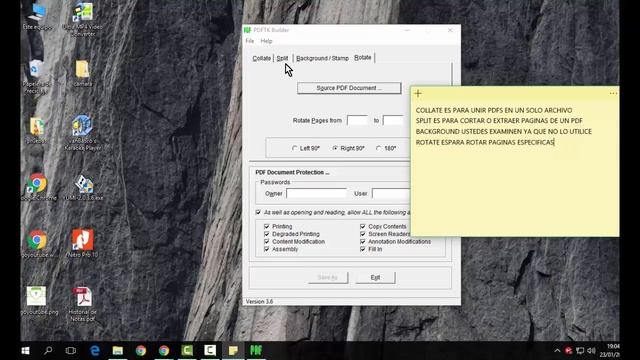This screenshot has width=640, height=360.
Task: Open the goyoutube.png image file
Action: 38,301
